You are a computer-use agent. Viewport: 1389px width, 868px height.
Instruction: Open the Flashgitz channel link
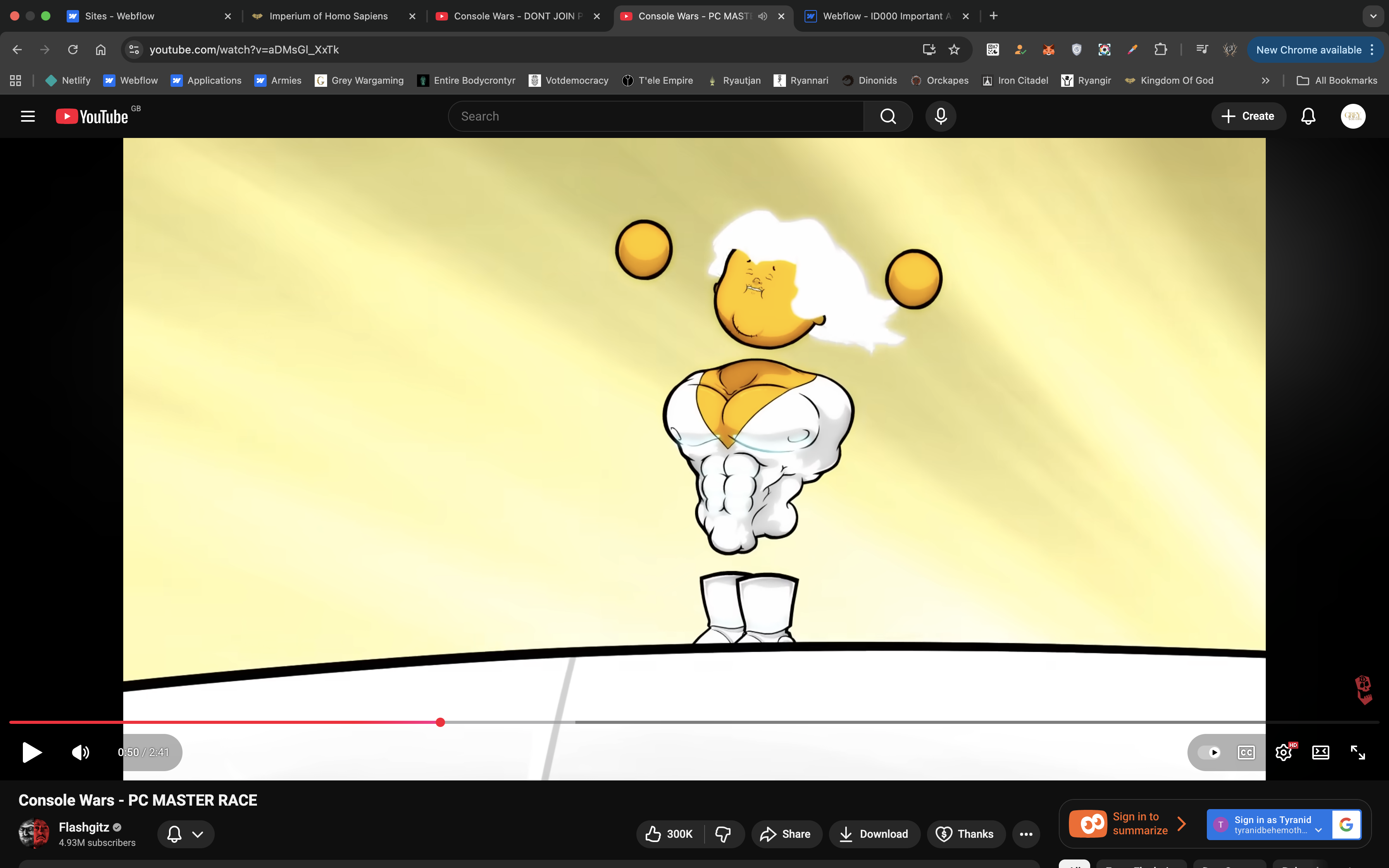point(84,827)
